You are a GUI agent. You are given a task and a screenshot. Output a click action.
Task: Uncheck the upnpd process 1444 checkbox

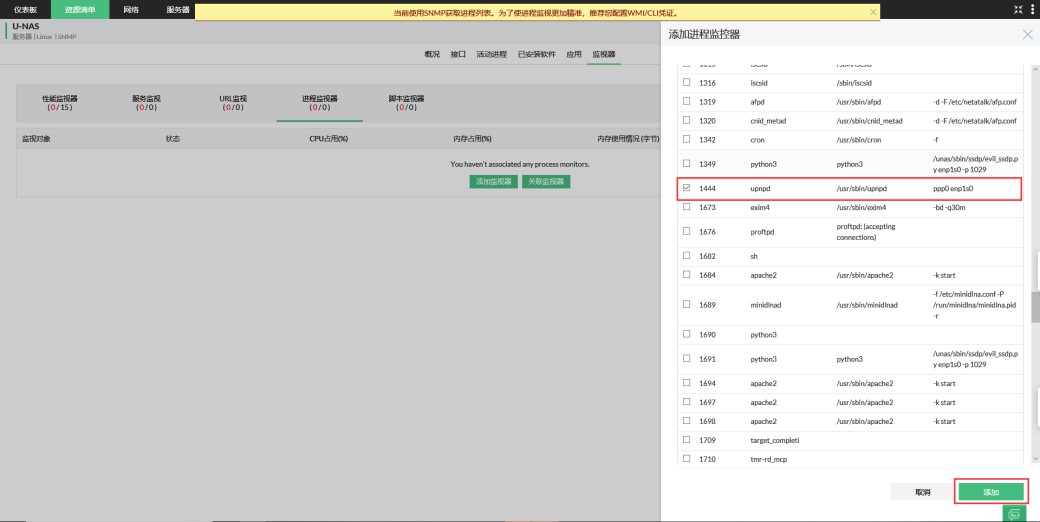[686, 188]
